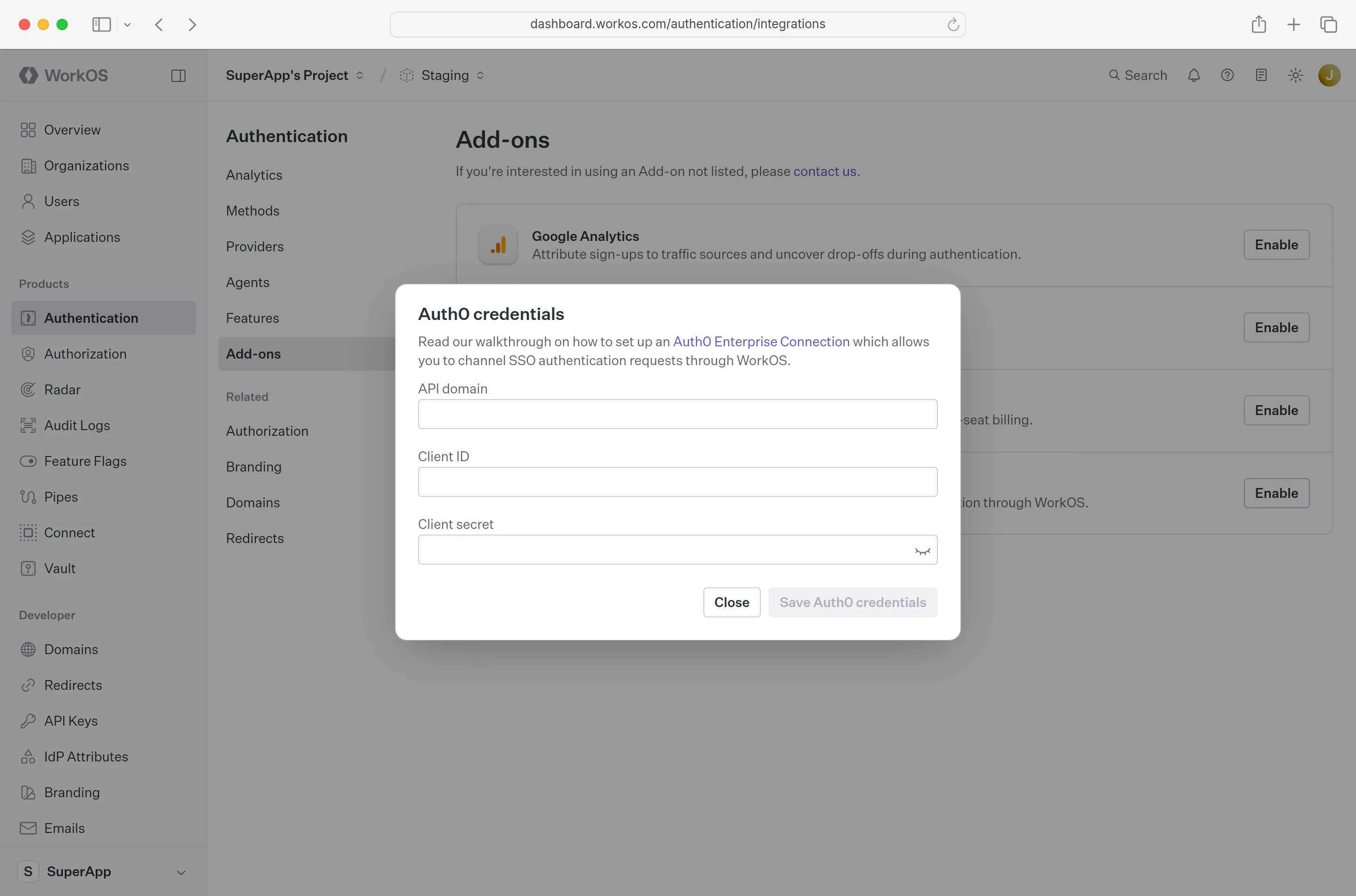Click the Safari address bar

click(678, 24)
